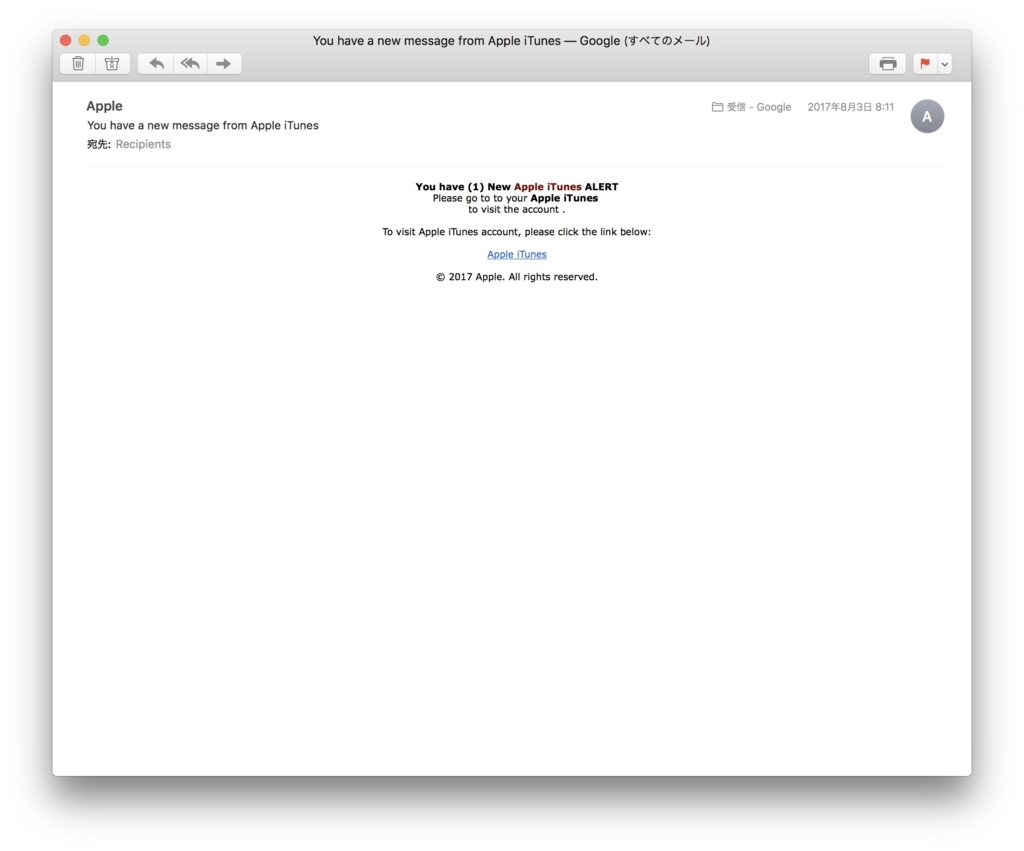
Task: Open the Apple iTunes link
Action: pos(517,254)
